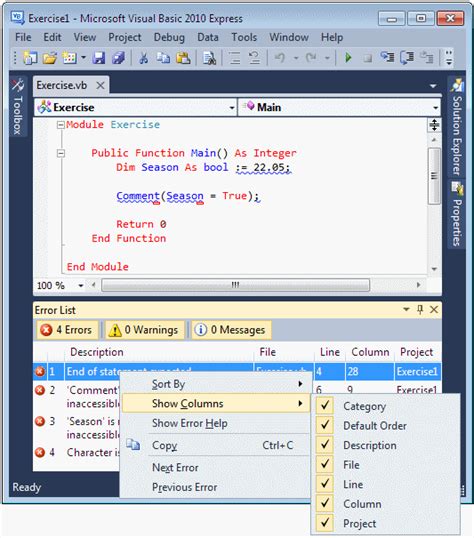Click the editor horizontal scrollbar thumb
Image resolution: width=474 pixels, height=538 pixels.
[x=235, y=285]
